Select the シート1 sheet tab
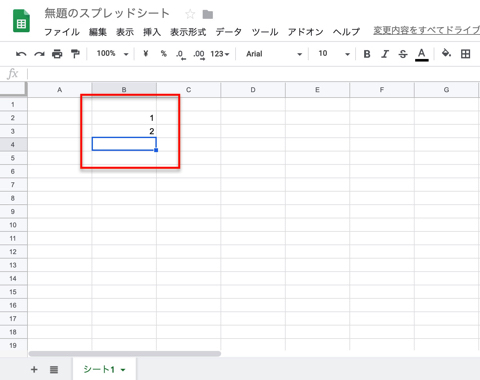This screenshot has width=480, height=380. [104, 369]
